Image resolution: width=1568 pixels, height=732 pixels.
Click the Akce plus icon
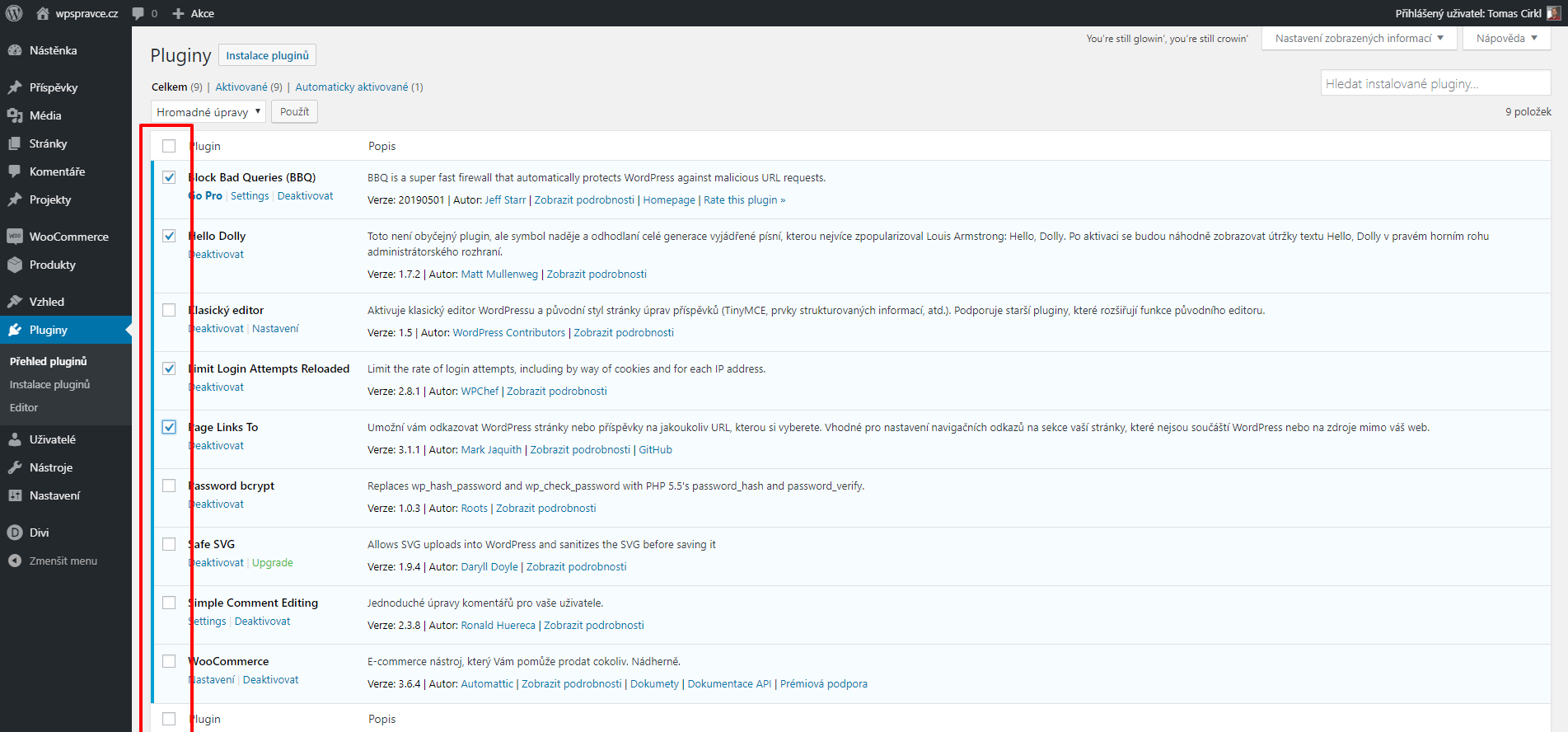(179, 13)
